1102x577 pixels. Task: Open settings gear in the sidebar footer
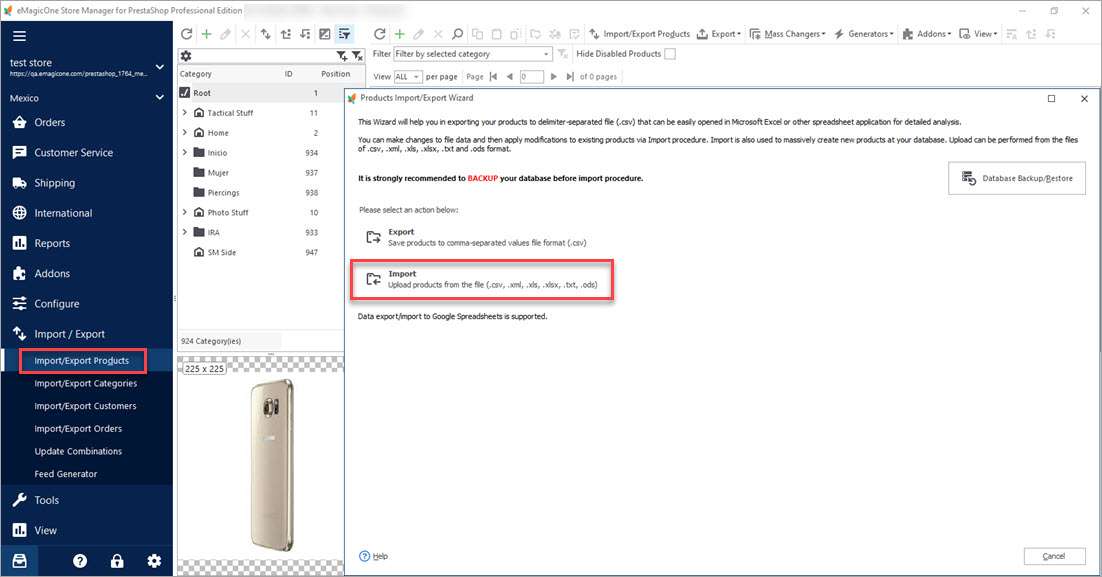click(x=154, y=561)
